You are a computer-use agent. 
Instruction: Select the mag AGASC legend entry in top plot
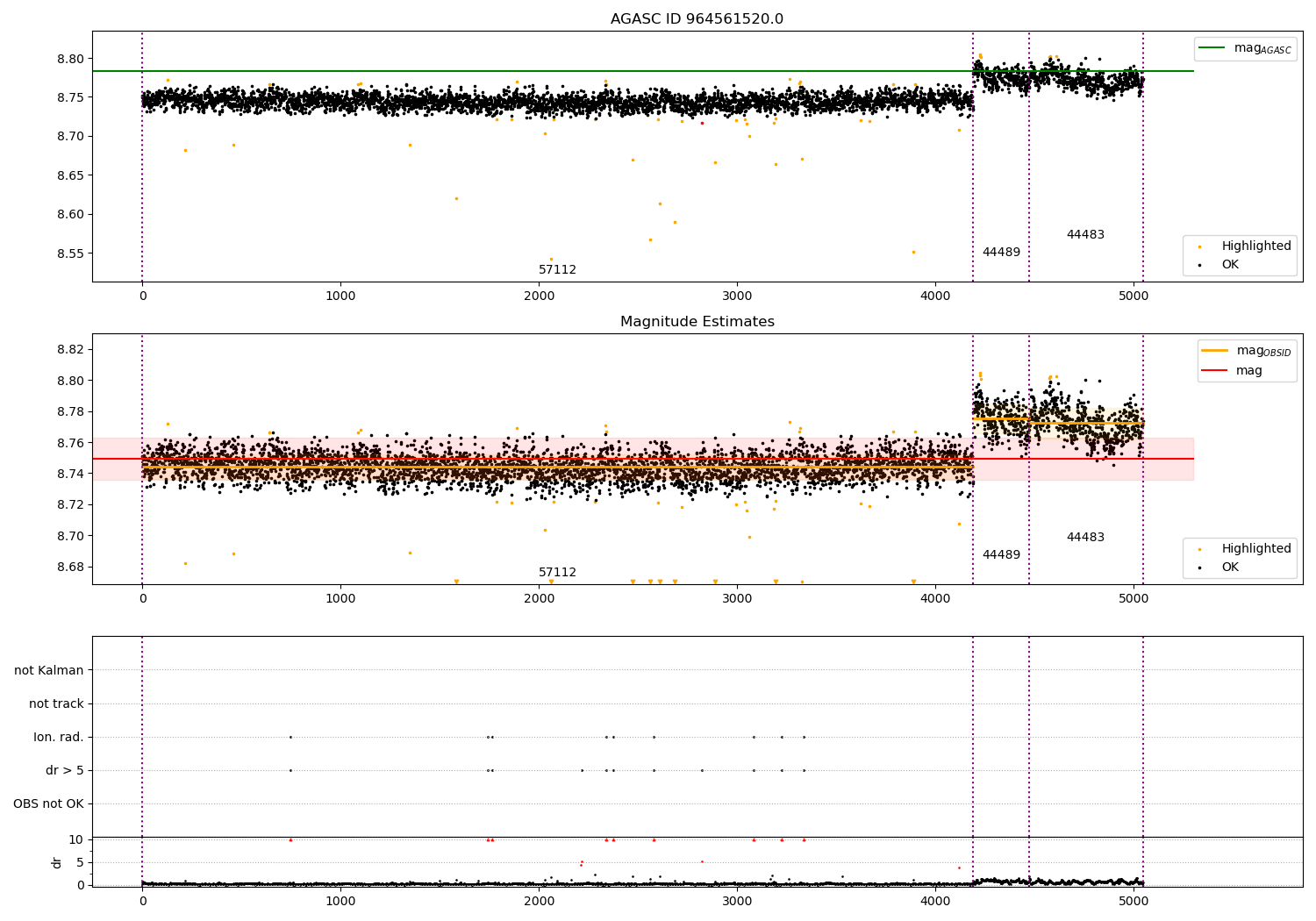coord(1245,48)
